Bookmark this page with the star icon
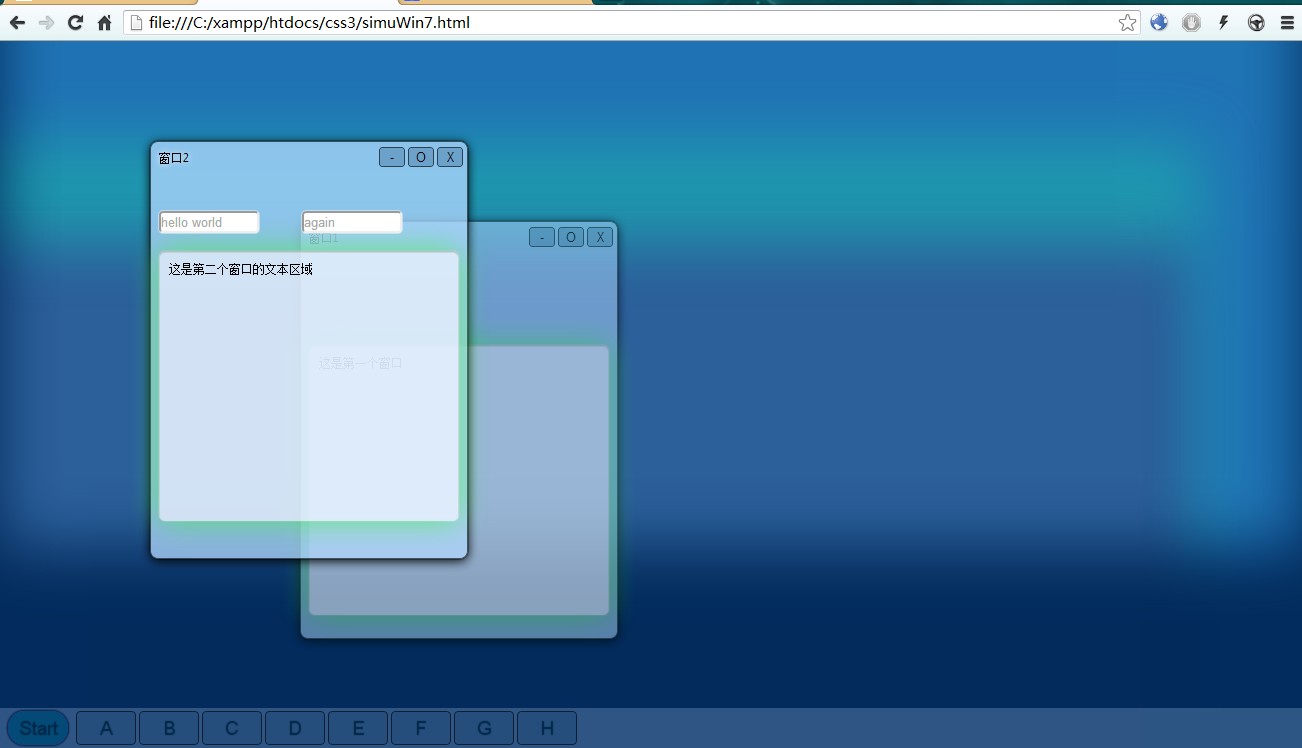The width and height of the screenshot is (1302, 748). 1127,22
